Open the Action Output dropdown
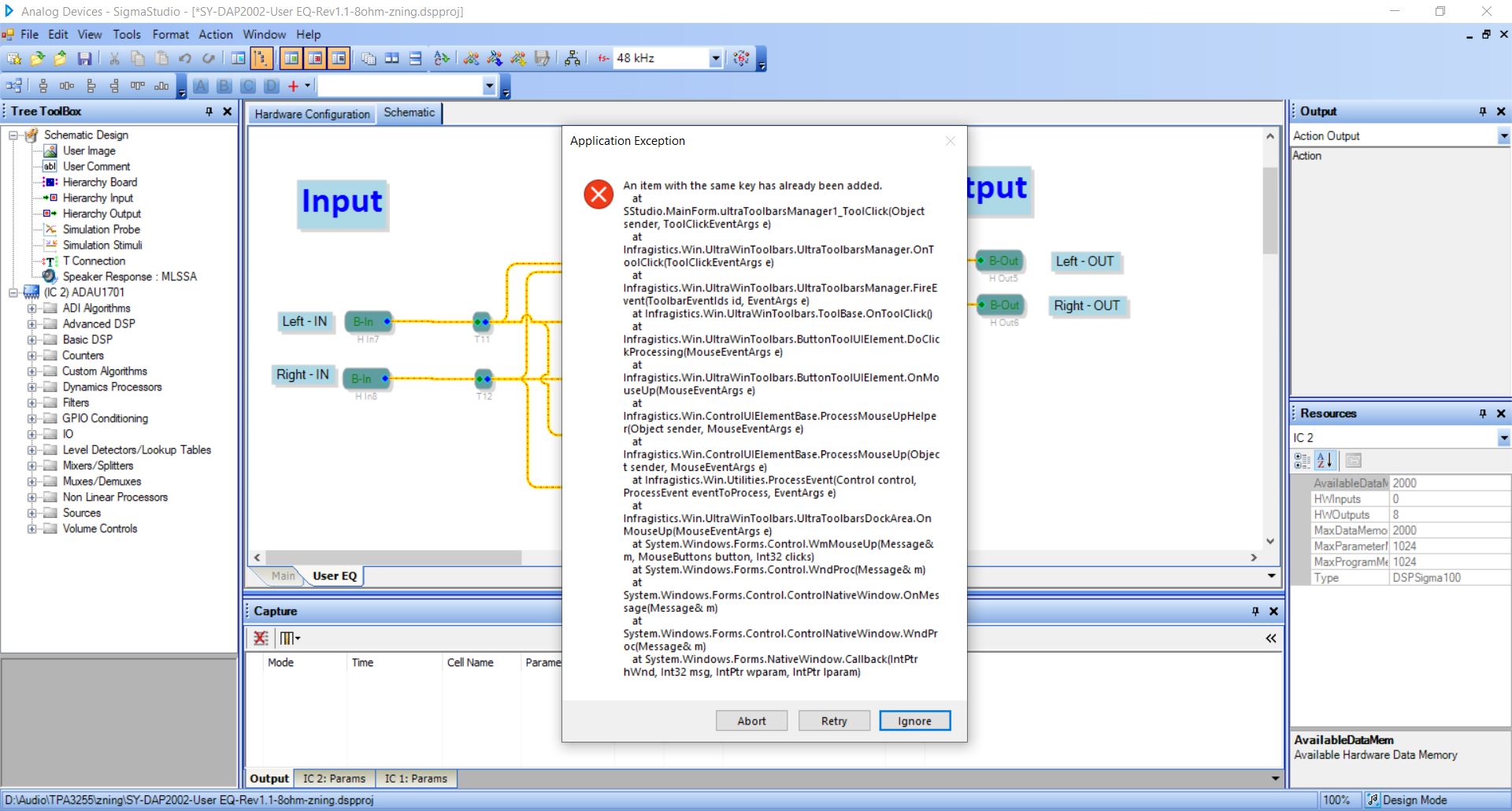 coord(1503,136)
